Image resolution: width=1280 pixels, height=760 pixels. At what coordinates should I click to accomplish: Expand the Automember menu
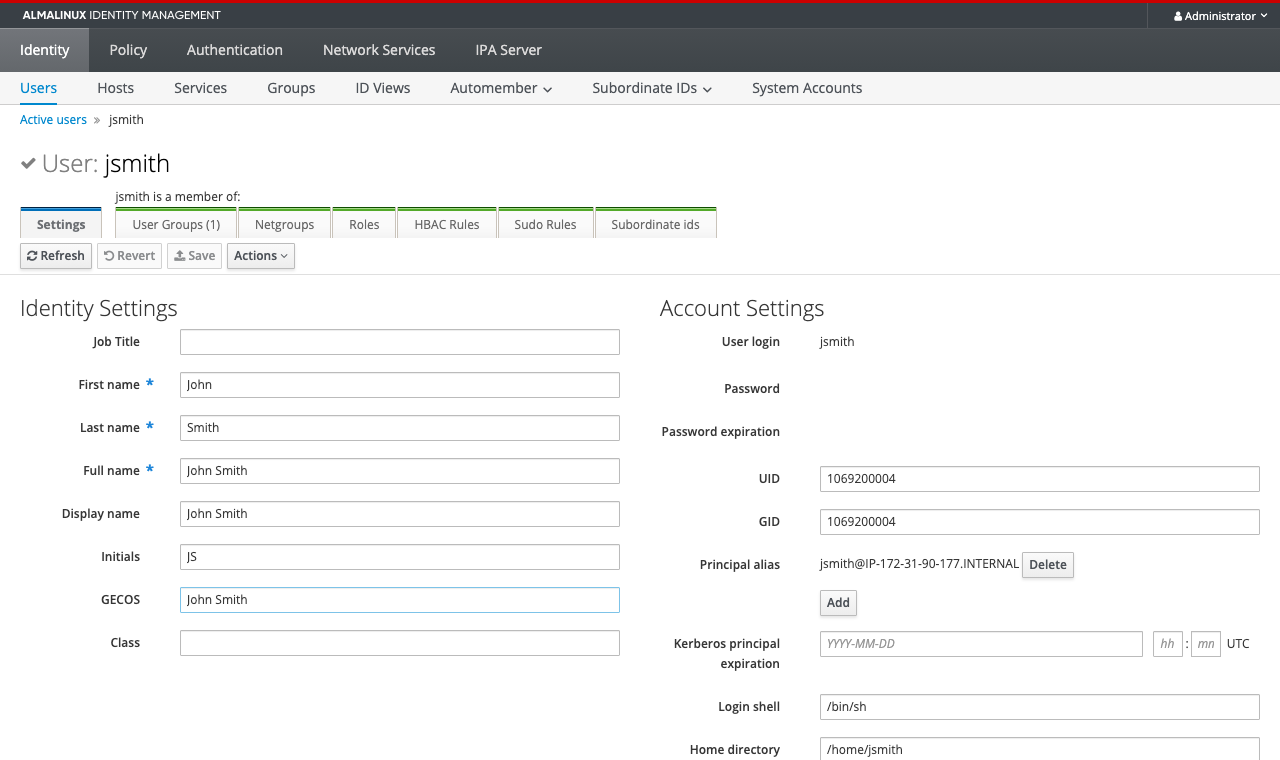click(501, 88)
